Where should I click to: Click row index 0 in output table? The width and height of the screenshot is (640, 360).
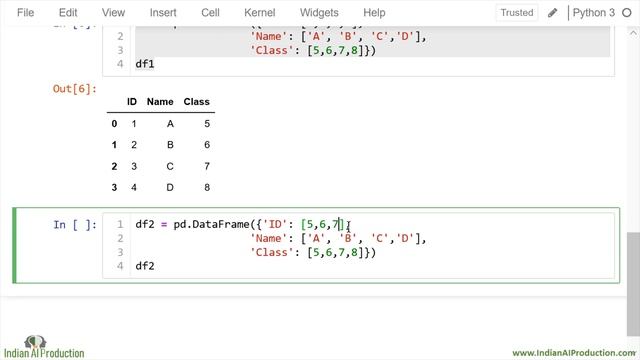tap(114, 124)
